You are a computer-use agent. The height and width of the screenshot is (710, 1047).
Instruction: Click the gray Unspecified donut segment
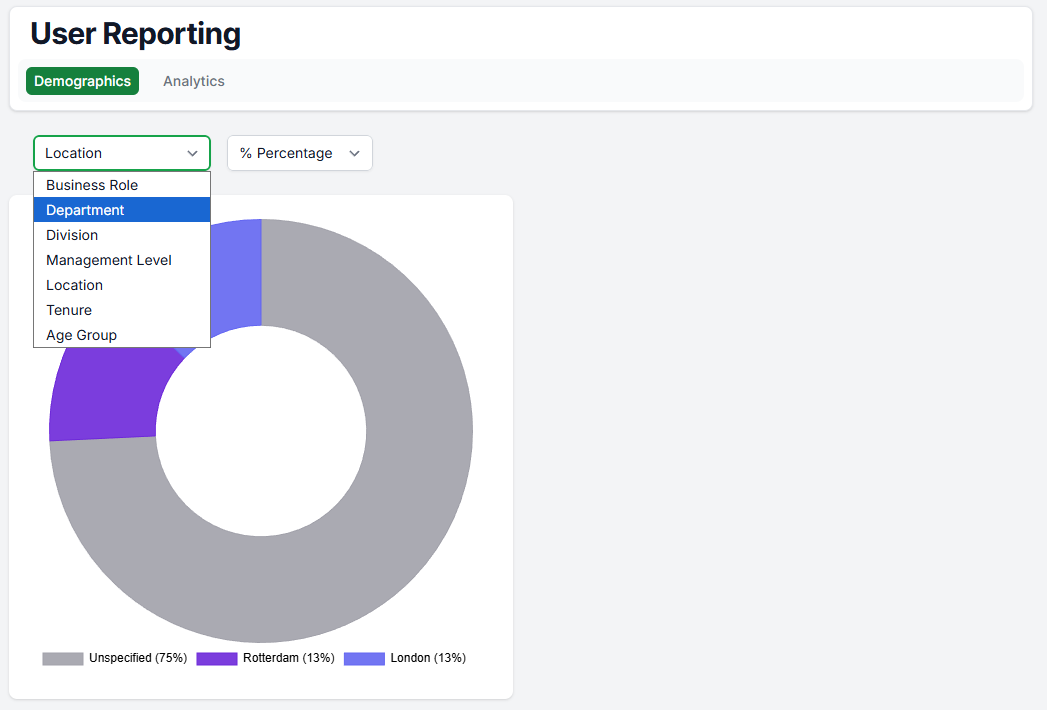[400, 500]
